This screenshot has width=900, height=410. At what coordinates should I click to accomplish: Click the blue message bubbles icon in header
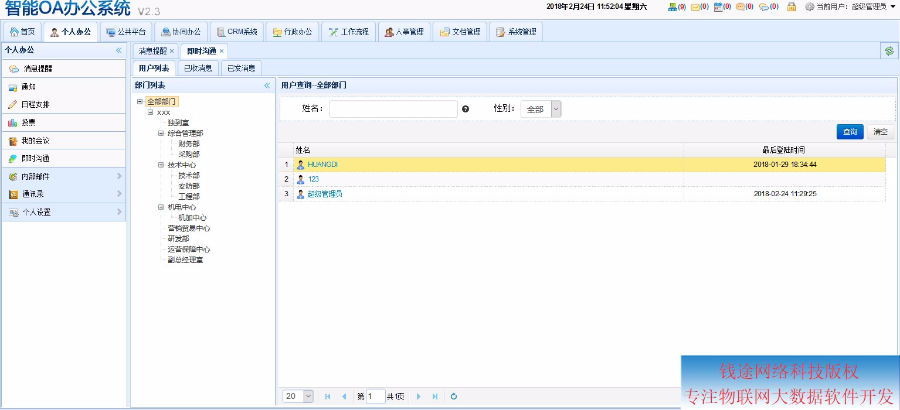763,7
